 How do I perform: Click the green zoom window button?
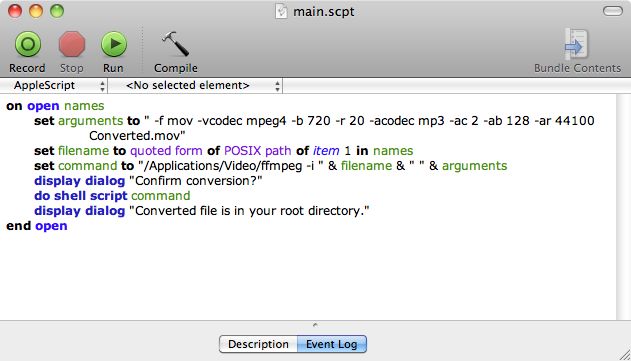click(x=57, y=11)
